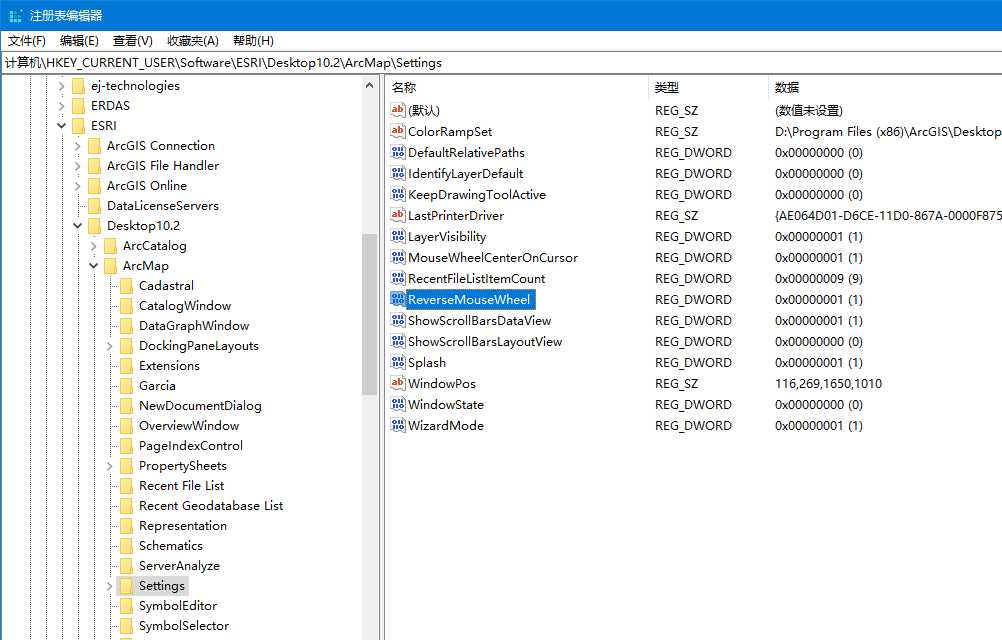Open the 文件(F) menu

pos(27,41)
